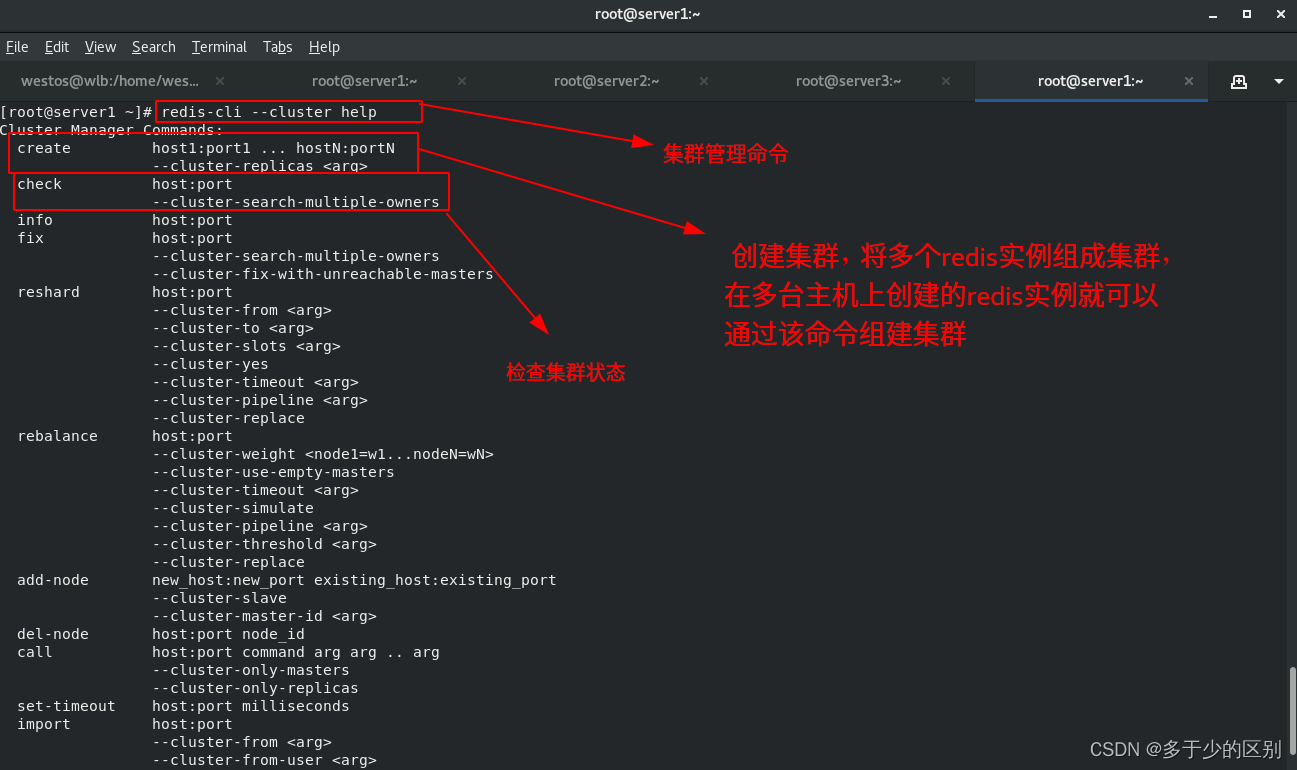The width and height of the screenshot is (1297, 770).
Task: Click the 'del-node' command name
Action: 53,634
